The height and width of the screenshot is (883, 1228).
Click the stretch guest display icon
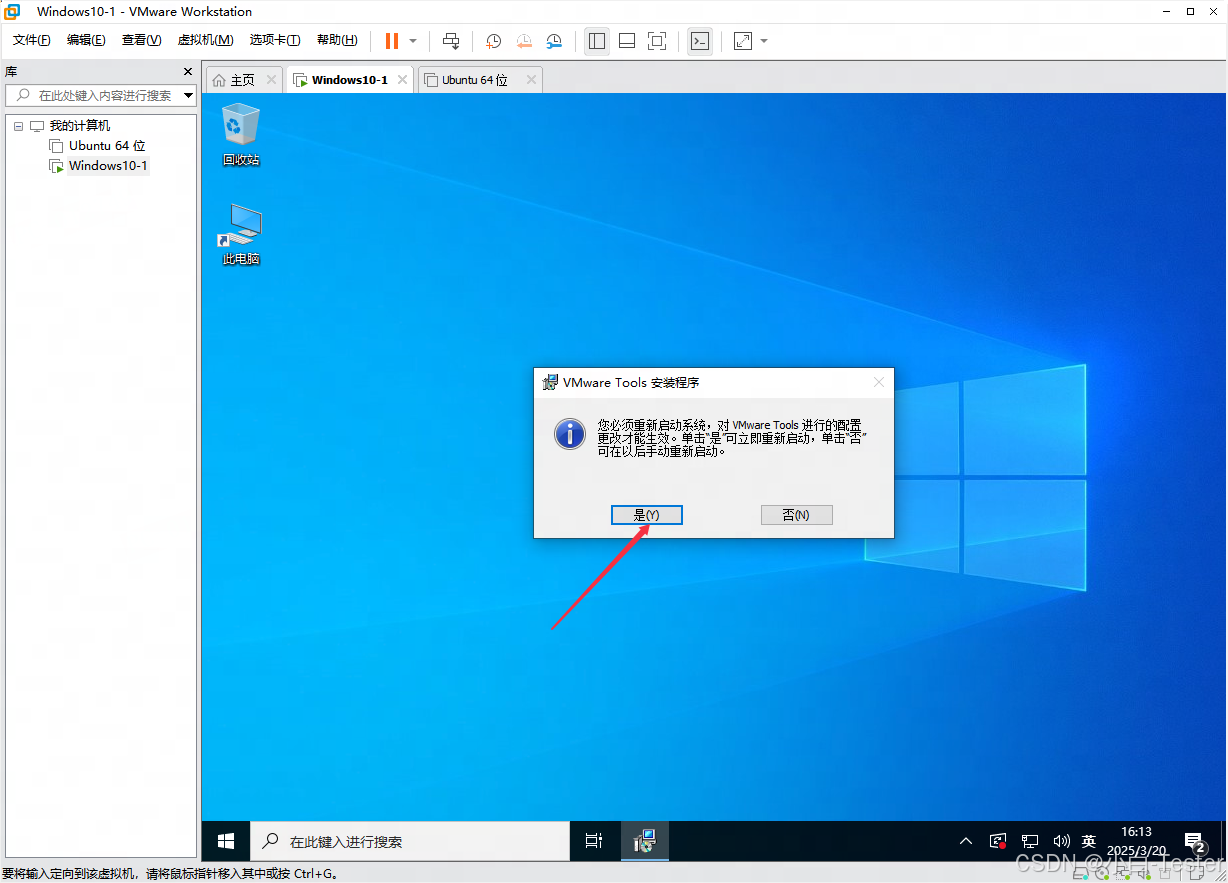point(743,41)
